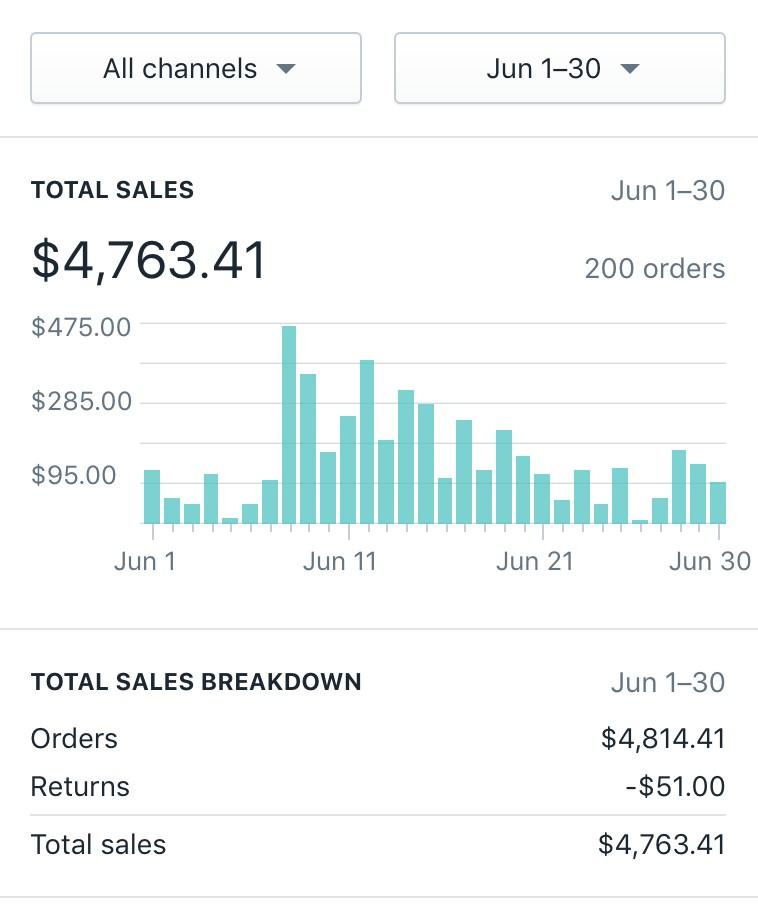Image resolution: width=758 pixels, height=918 pixels.
Task: Open the Jun 1–30 date range dropdown
Action: (560, 69)
